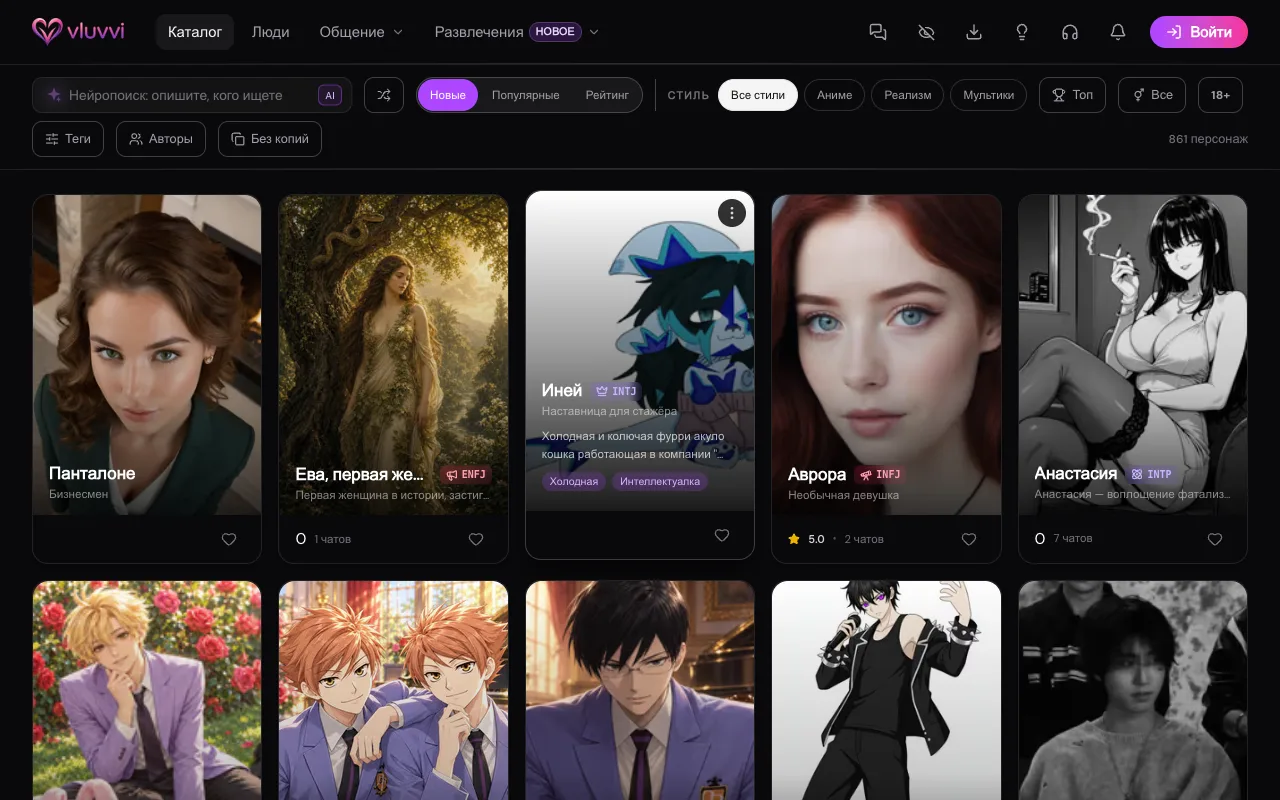Click the shuffle random character icon

(x=384, y=95)
